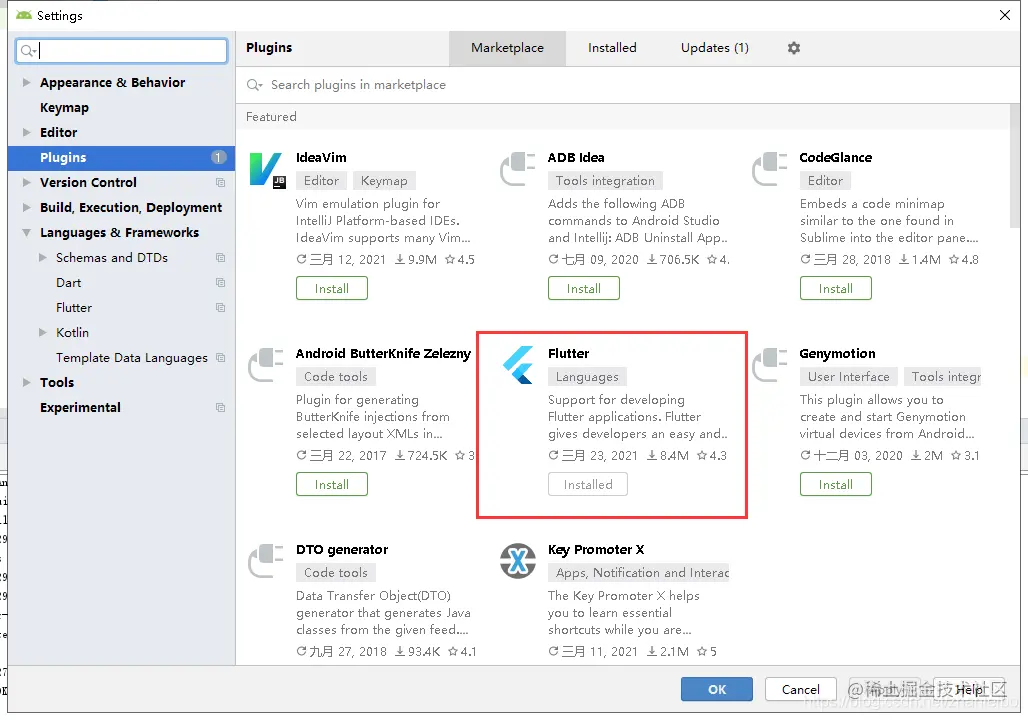Click the DTO generator plugin icon
Screen dimensions: 1028x720
click(x=266, y=561)
